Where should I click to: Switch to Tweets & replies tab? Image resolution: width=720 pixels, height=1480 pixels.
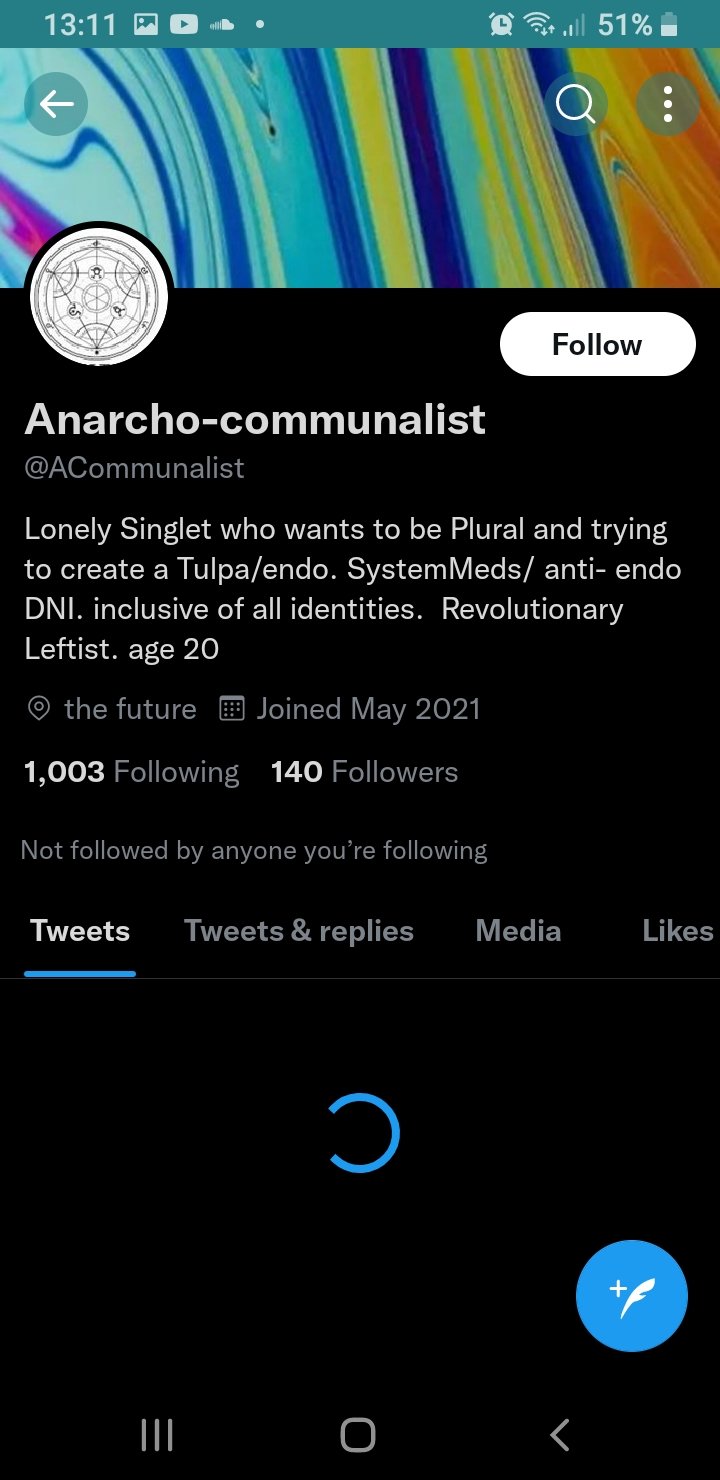pos(298,931)
